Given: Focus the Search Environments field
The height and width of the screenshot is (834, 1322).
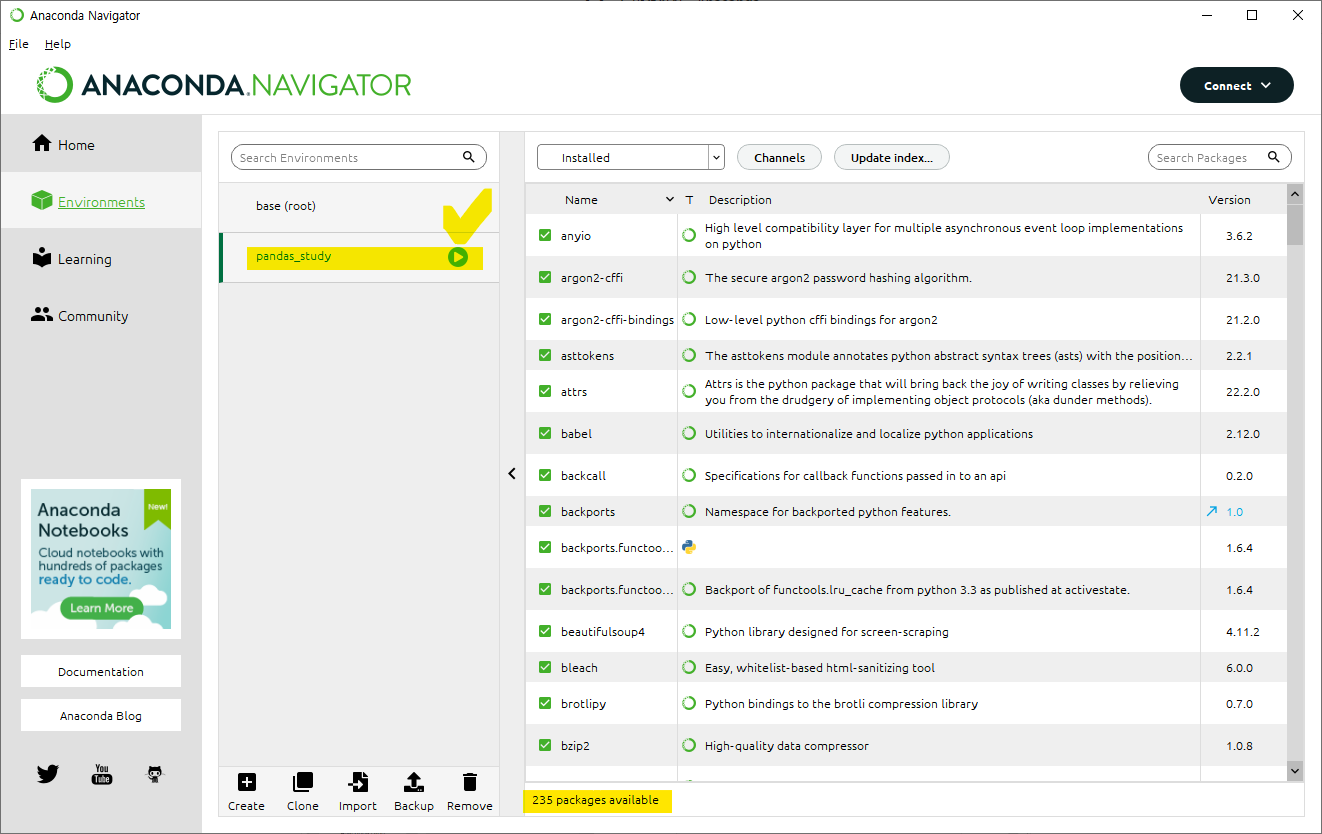Looking at the screenshot, I should (x=359, y=157).
